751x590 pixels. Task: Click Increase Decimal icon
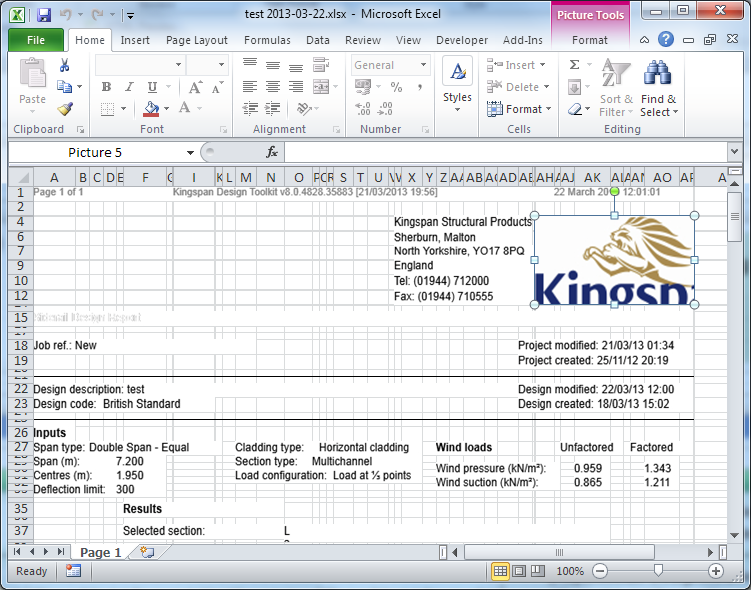363,109
